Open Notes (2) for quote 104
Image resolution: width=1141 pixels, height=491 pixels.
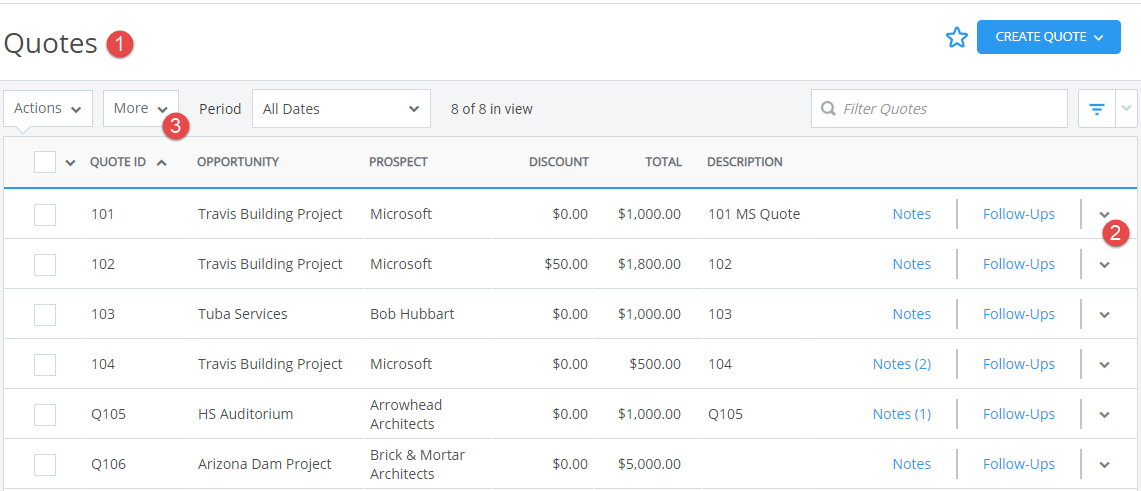[x=902, y=364]
